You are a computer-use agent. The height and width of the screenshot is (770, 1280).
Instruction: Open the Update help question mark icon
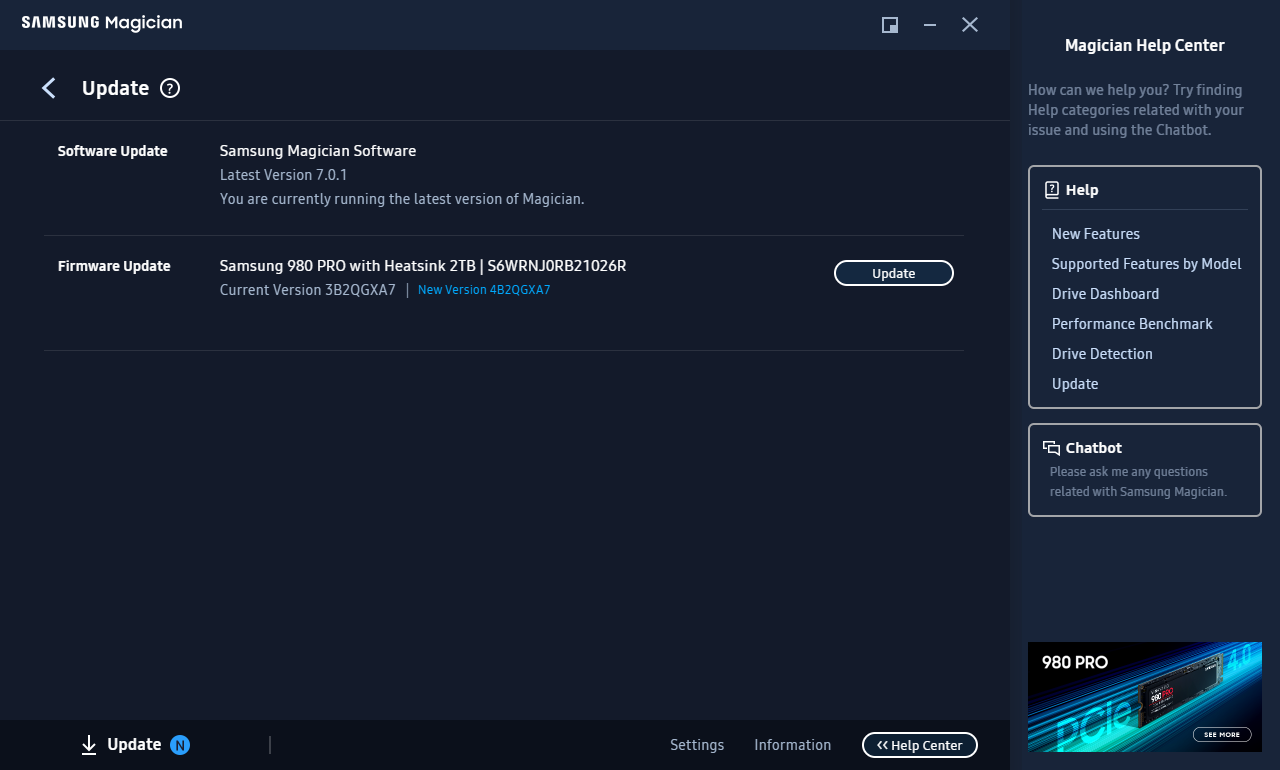pos(170,88)
